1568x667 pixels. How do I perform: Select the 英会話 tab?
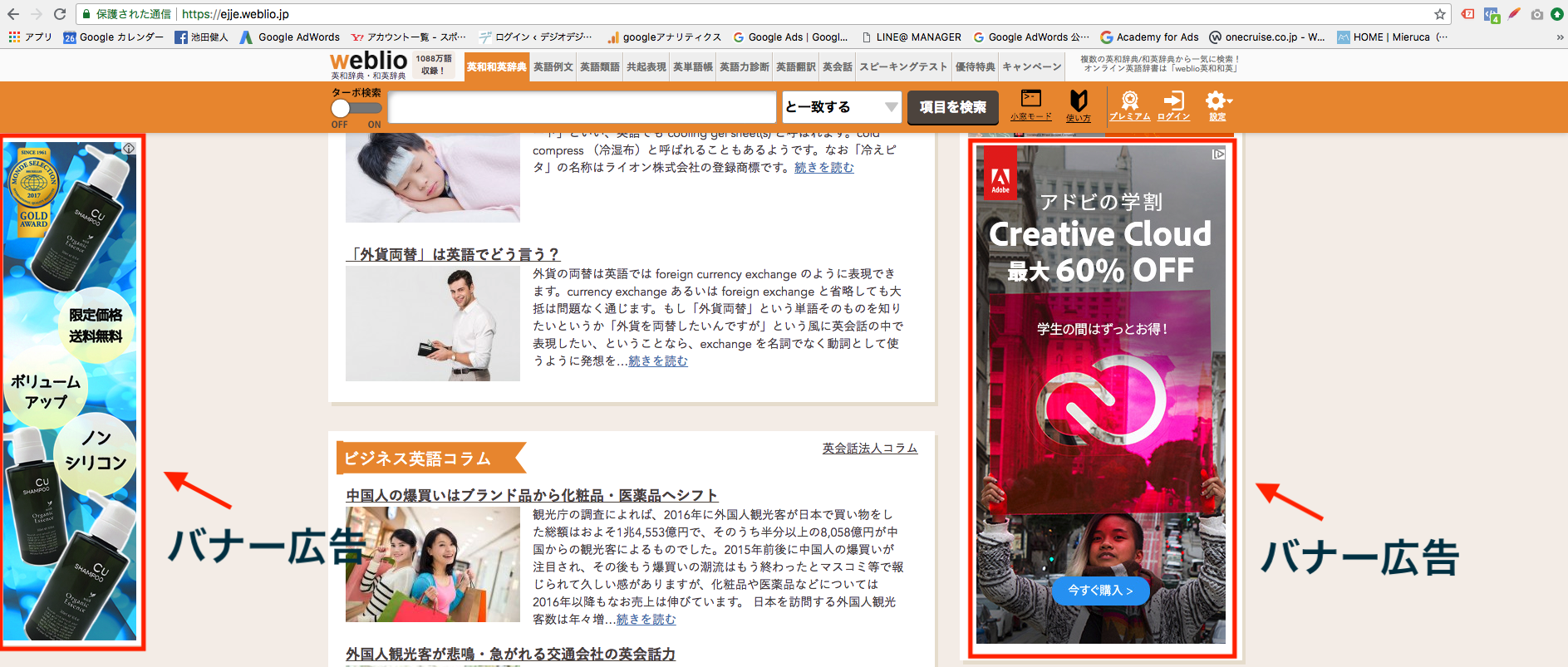coord(838,66)
